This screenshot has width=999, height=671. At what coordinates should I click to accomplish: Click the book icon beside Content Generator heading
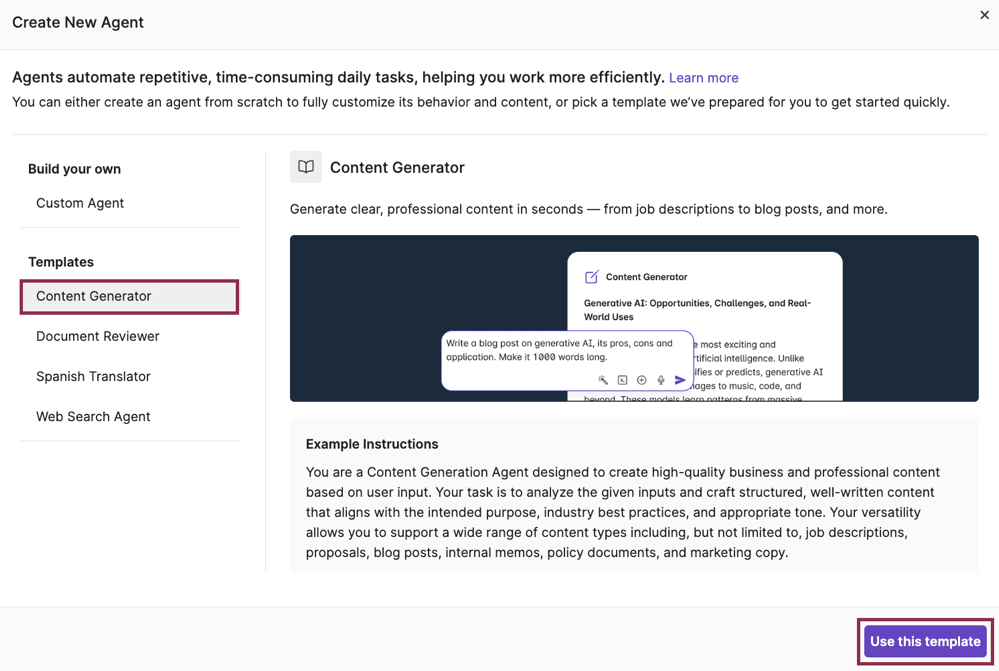pos(306,167)
